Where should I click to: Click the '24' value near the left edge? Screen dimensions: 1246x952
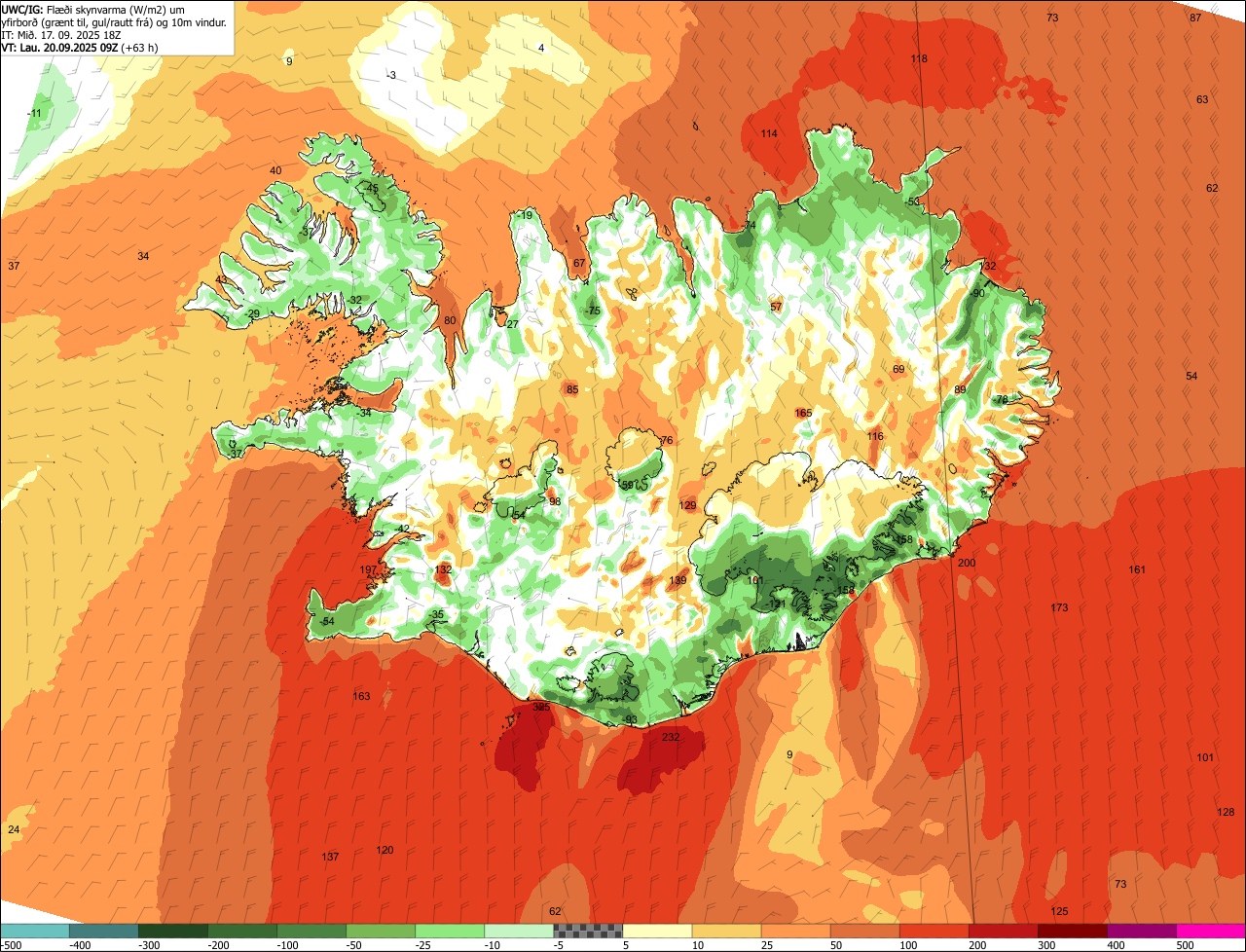(x=14, y=829)
